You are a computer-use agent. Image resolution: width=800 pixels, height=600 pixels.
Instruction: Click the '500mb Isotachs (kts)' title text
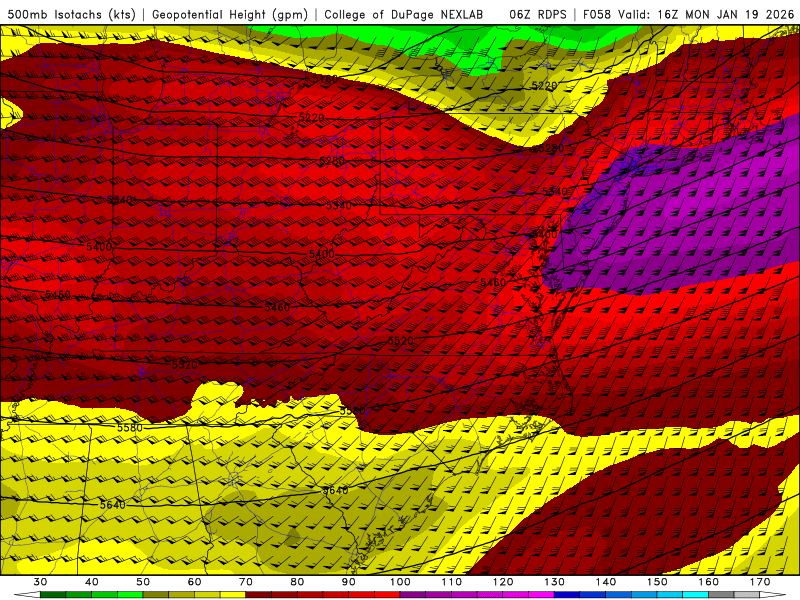pos(71,14)
